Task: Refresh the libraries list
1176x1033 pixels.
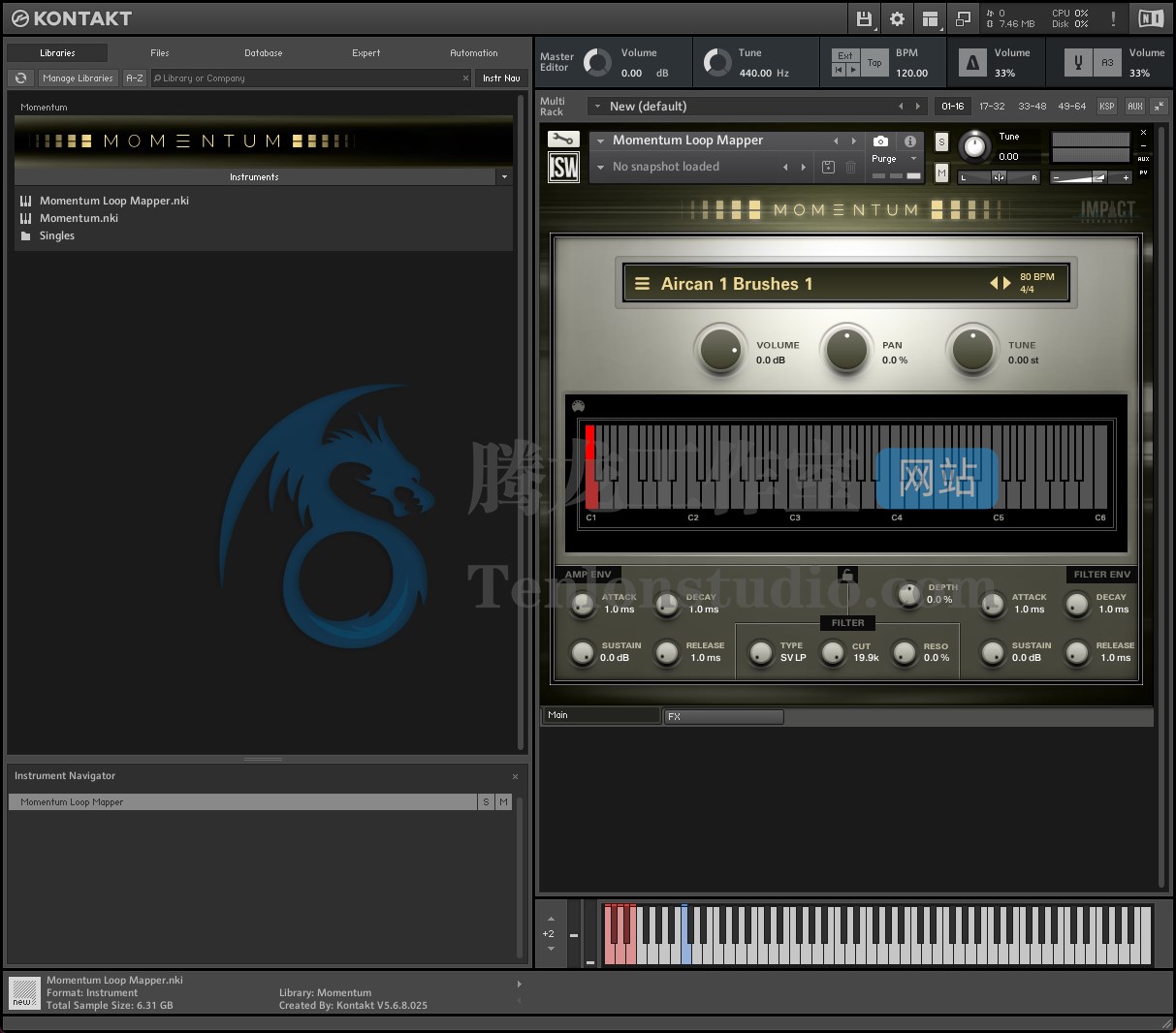Action: coord(20,78)
